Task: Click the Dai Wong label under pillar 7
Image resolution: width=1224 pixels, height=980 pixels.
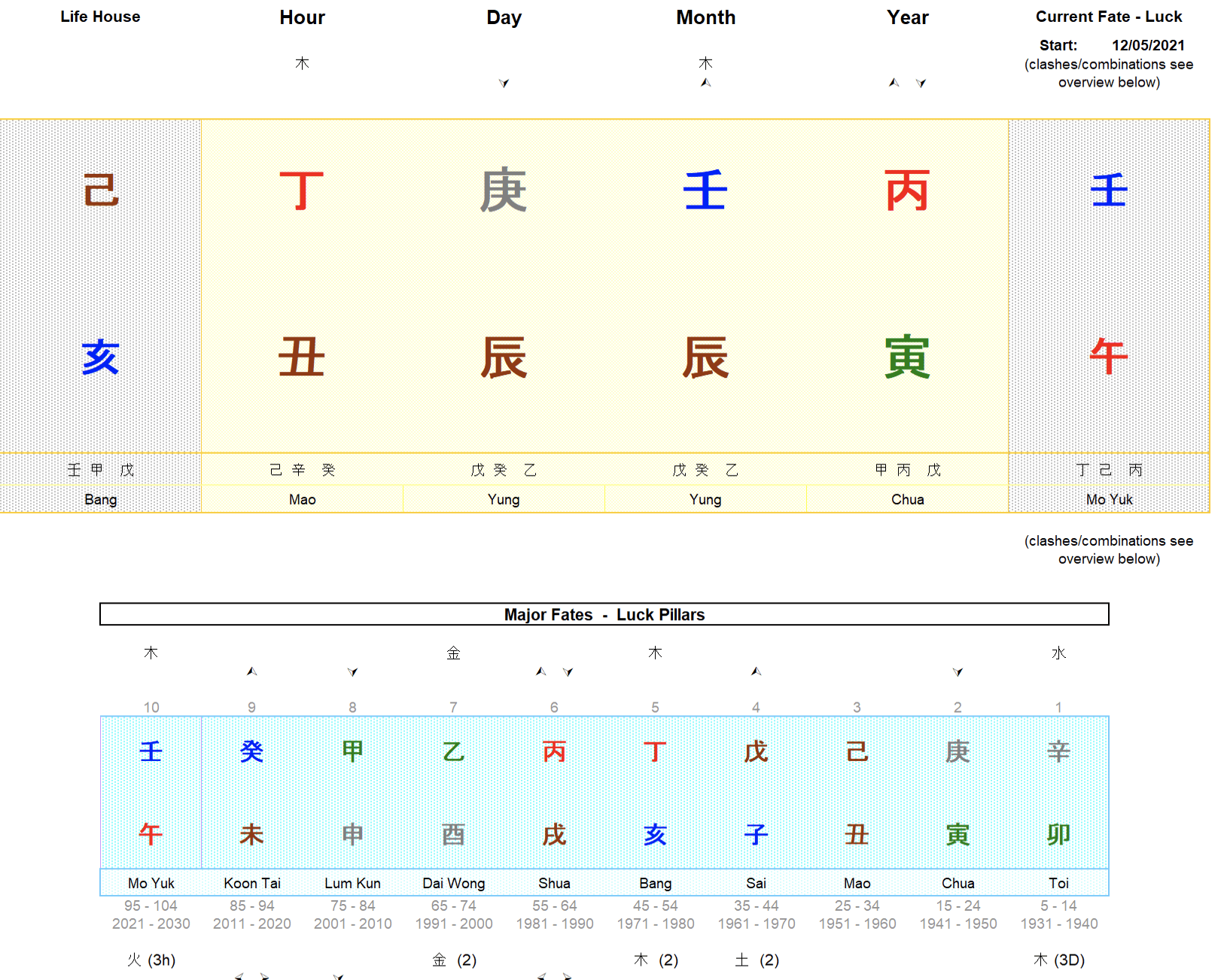Action: [x=453, y=883]
